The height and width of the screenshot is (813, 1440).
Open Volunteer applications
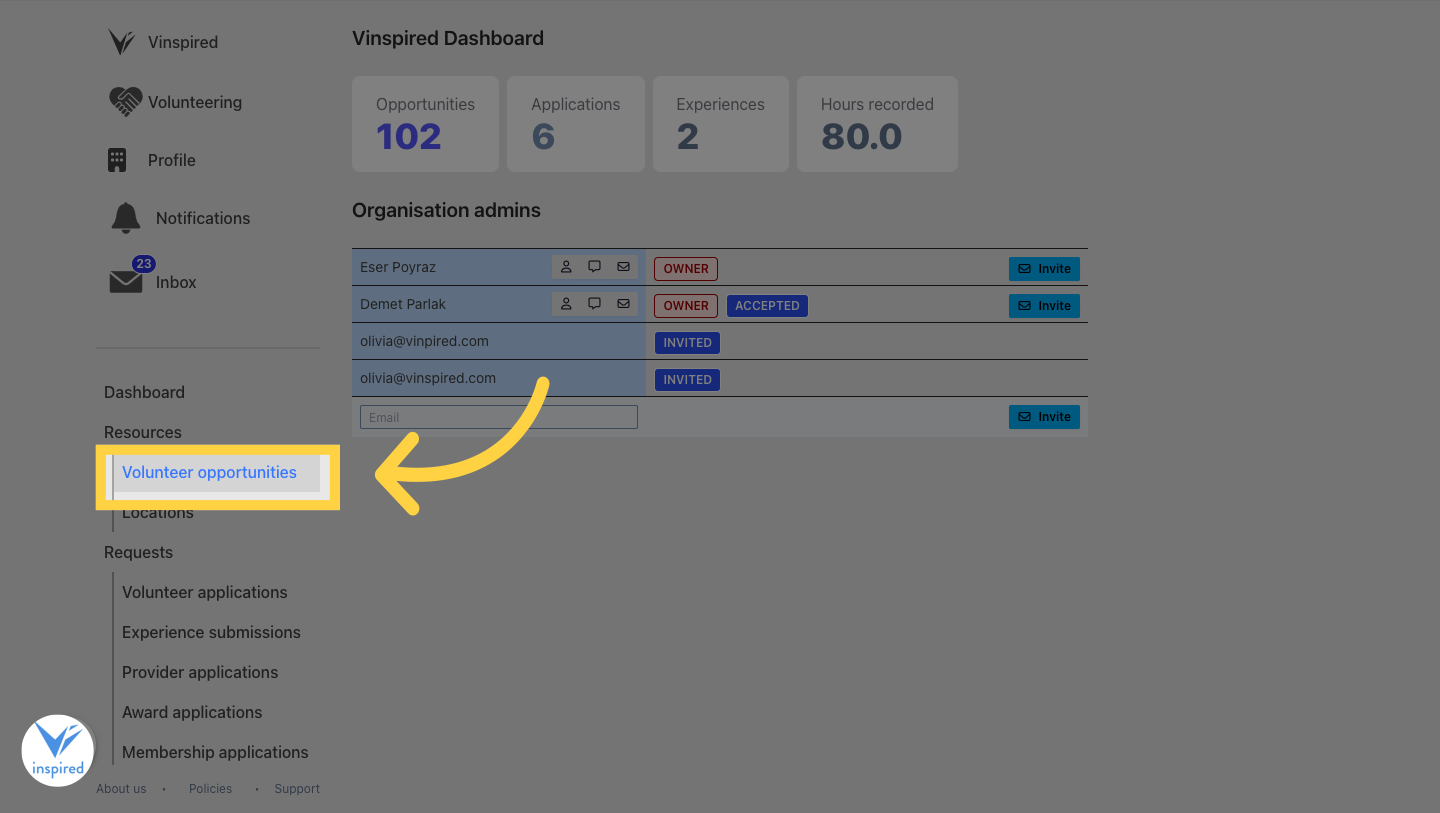tap(205, 592)
